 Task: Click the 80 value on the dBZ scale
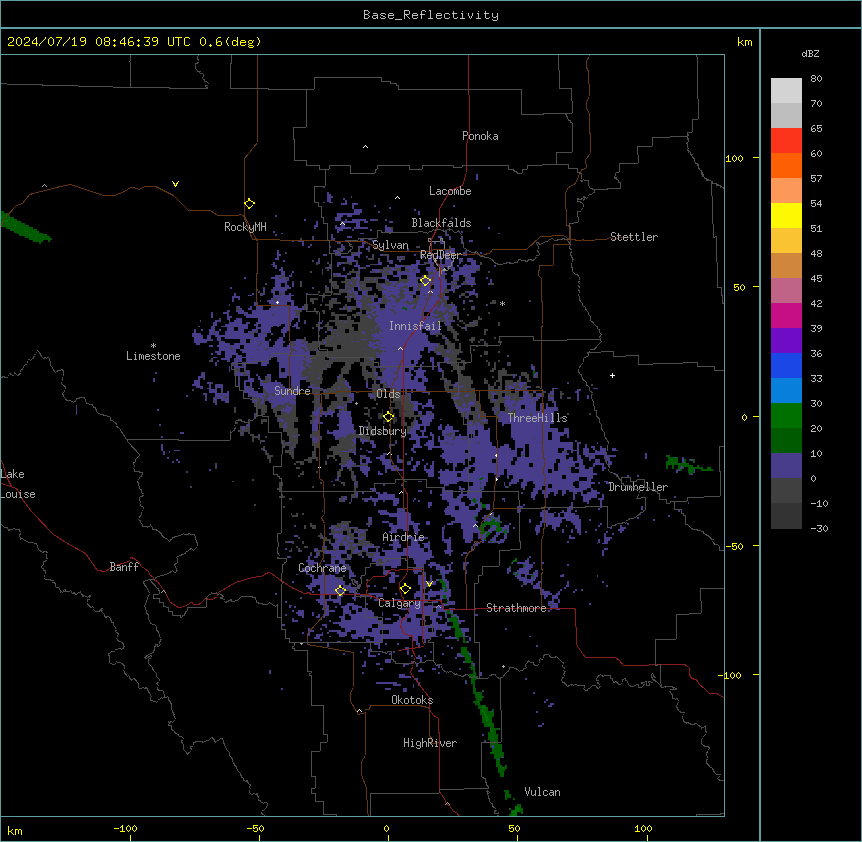tap(816, 79)
